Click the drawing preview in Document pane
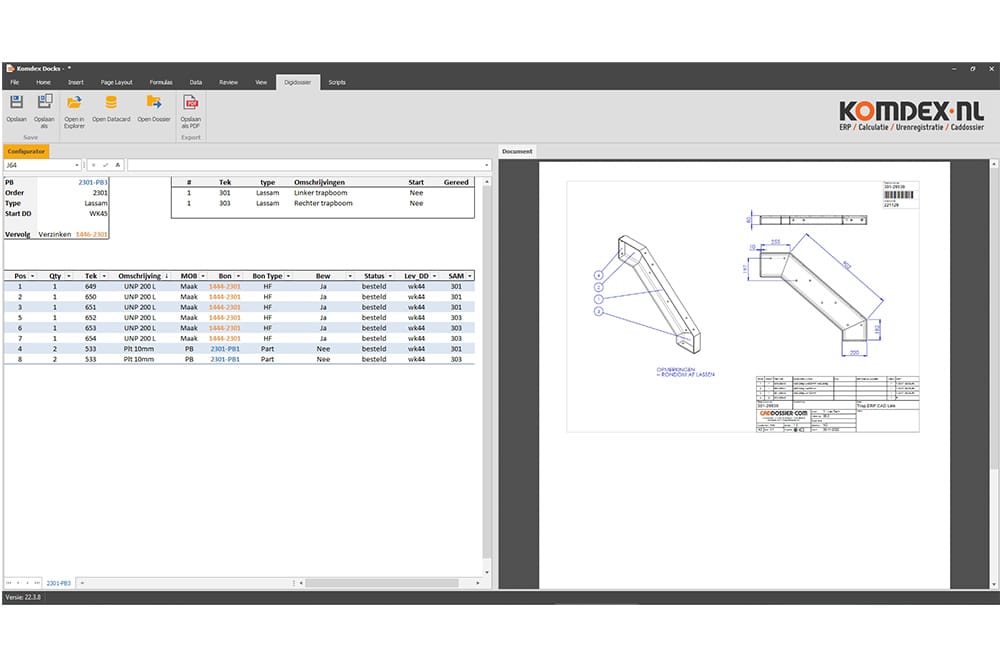The image size is (1000, 667). coord(743,307)
